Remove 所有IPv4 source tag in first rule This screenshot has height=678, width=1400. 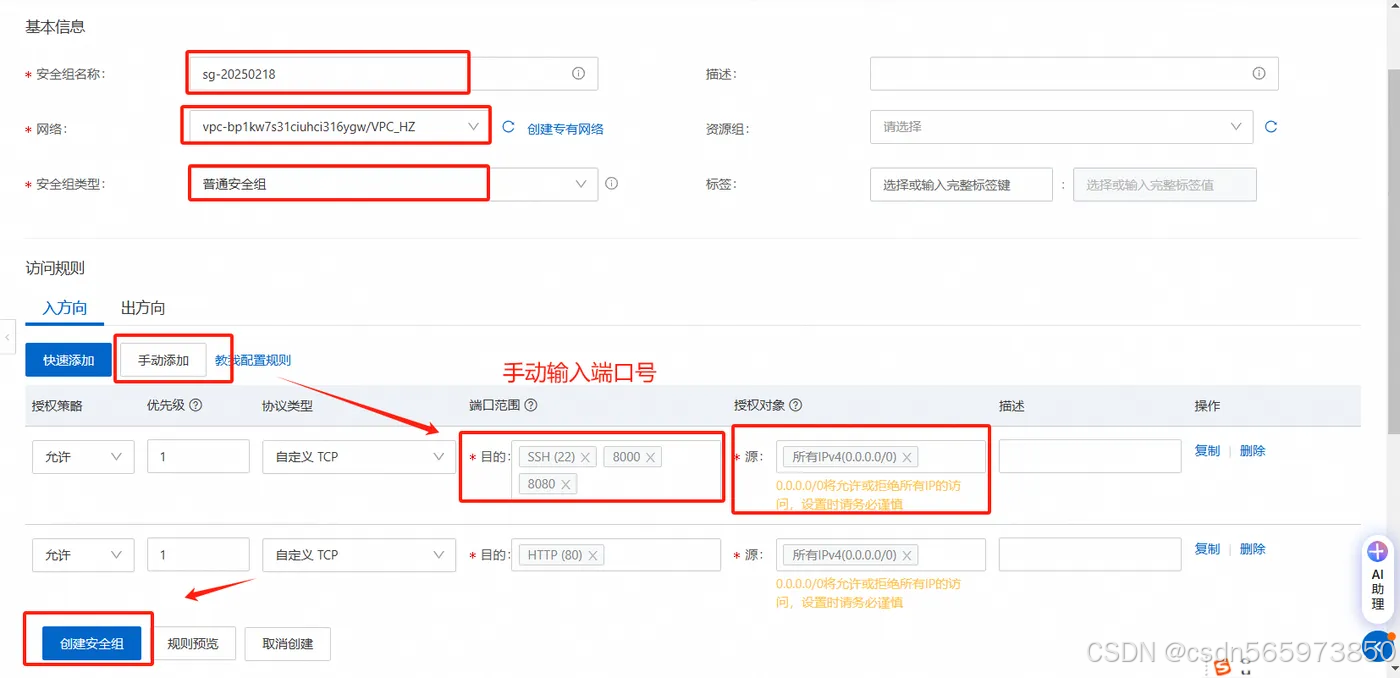[x=907, y=457]
